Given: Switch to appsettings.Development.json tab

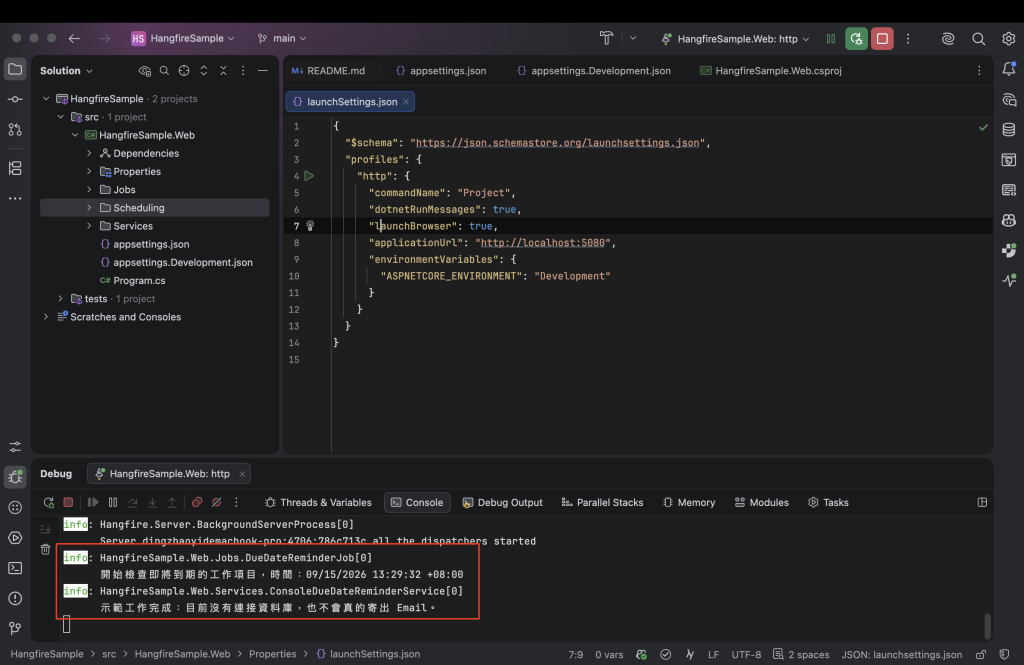Looking at the screenshot, I should click(x=594, y=71).
